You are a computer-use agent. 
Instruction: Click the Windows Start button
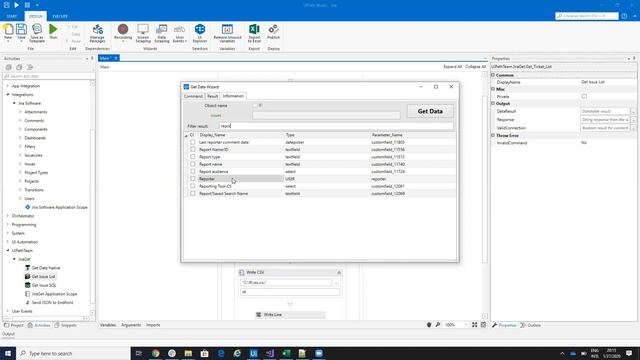pos(8,353)
